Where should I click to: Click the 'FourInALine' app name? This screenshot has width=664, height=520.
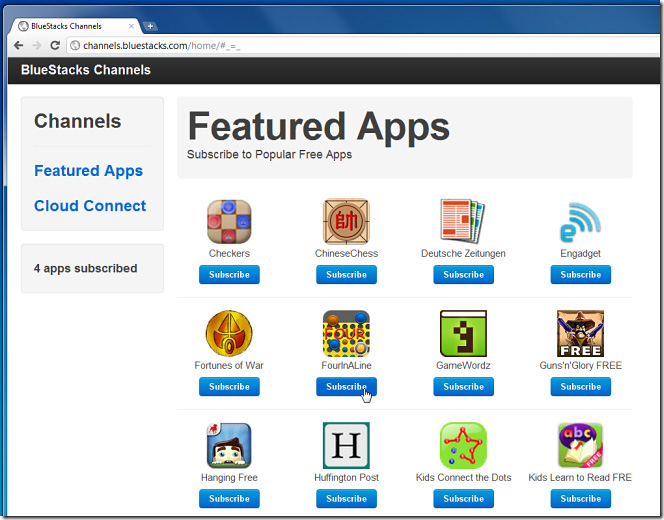click(x=346, y=365)
